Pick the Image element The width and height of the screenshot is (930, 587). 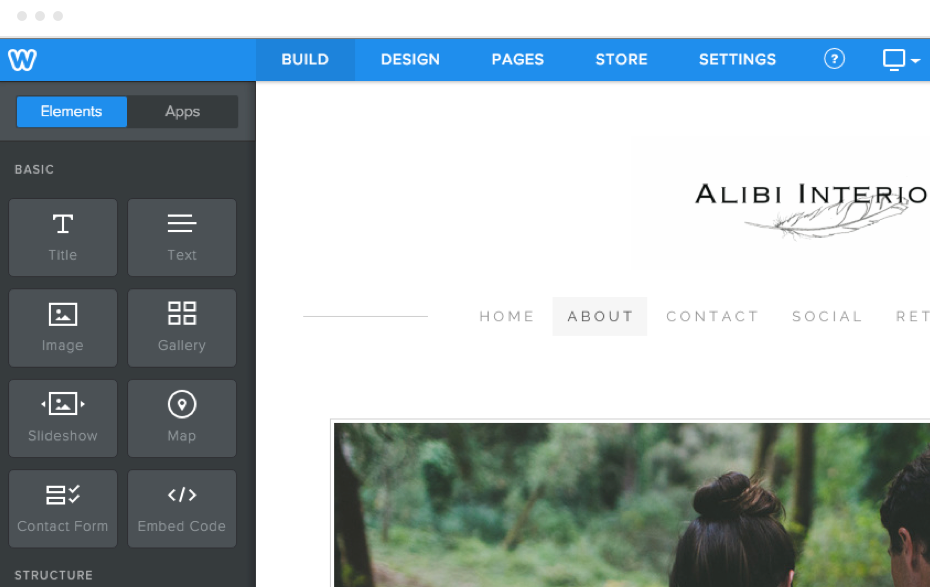[63, 328]
